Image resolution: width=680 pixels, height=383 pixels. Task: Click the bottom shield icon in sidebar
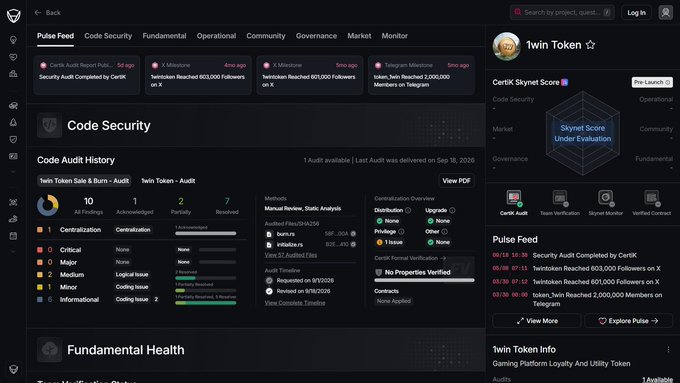[13, 369]
